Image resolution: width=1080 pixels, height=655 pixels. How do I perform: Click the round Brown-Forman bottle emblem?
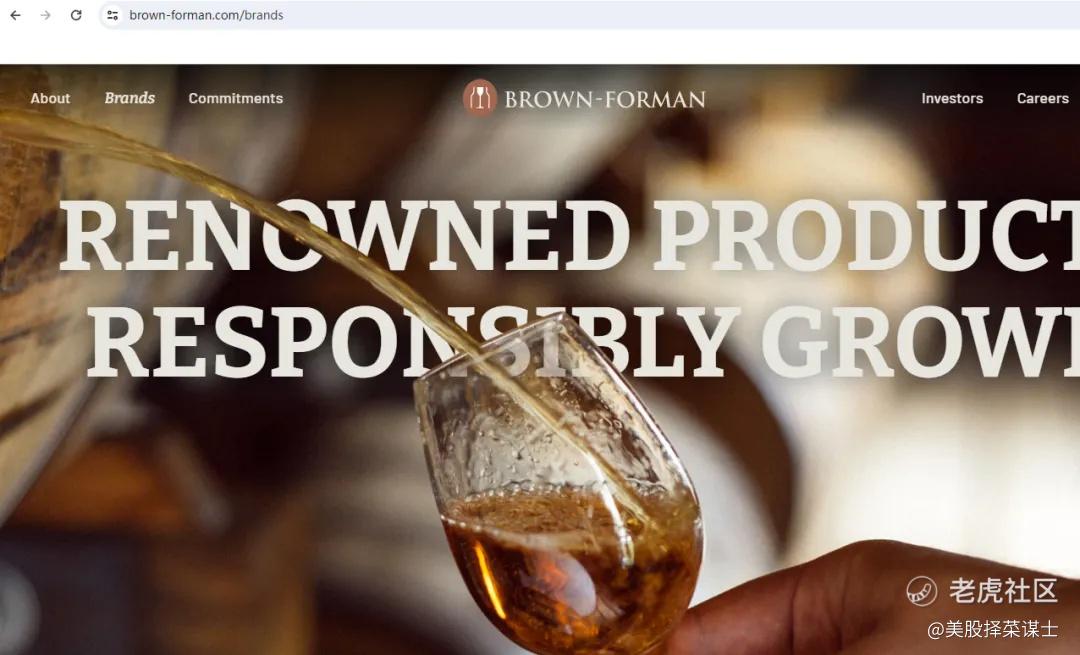tap(479, 98)
